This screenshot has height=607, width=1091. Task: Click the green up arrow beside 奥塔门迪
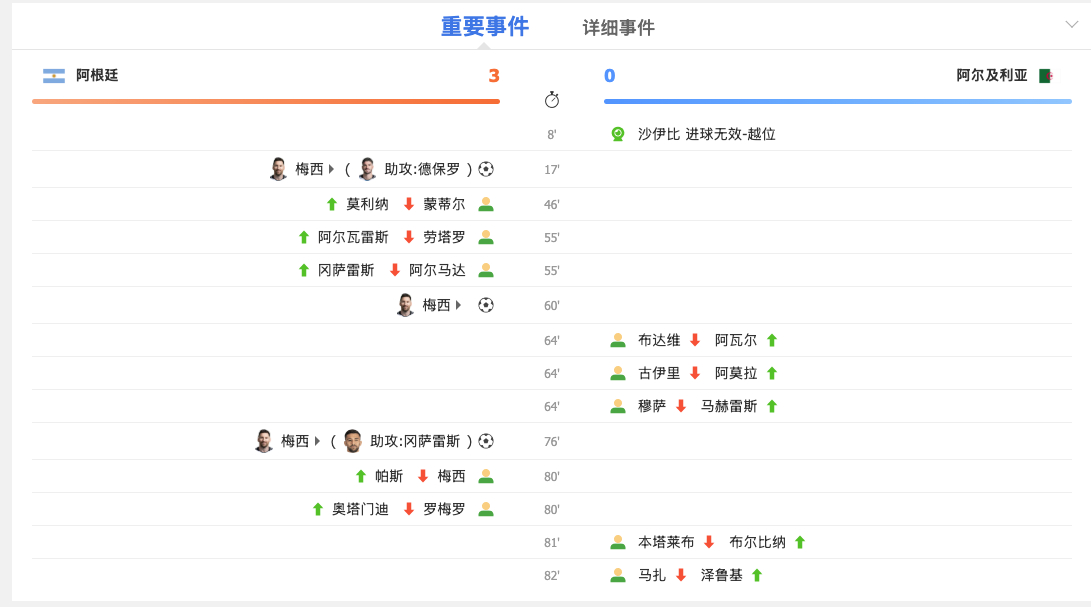317,510
